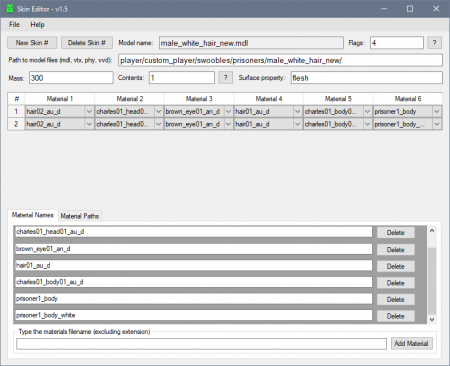
Task: Click the charles01_body01_au_d material name field
Action: (193, 282)
